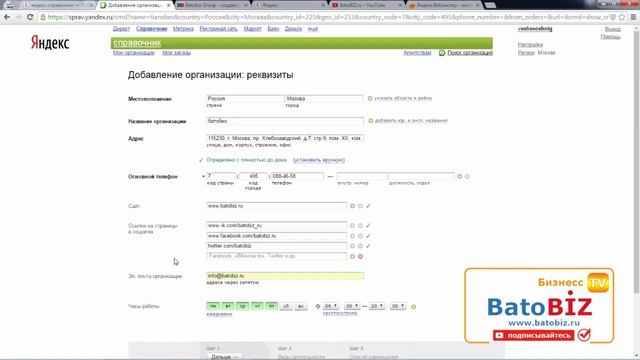
Task: Open the closing minutes dropdown after 20
Action: point(398,306)
